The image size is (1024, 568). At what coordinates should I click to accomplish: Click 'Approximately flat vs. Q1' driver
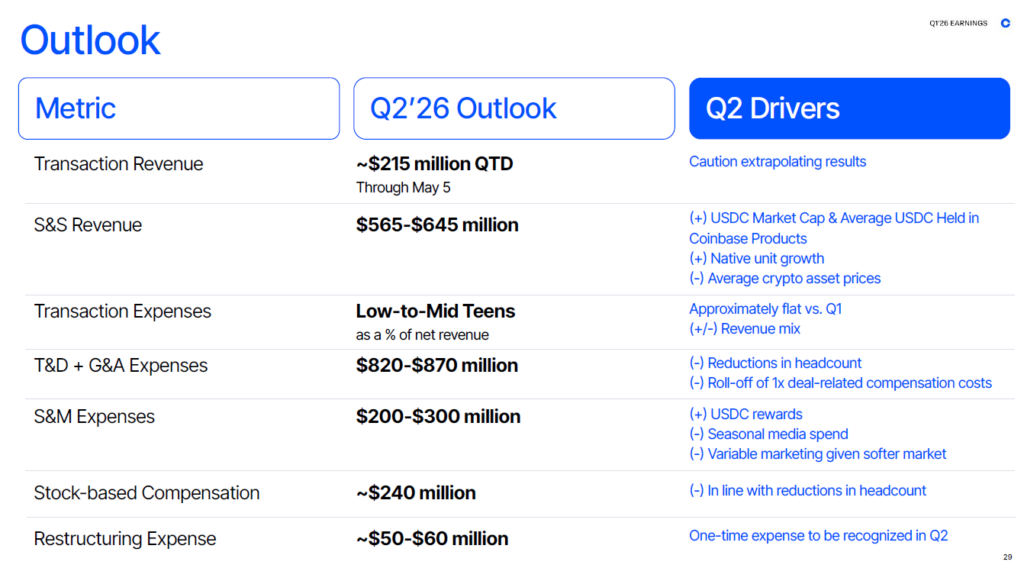click(x=765, y=309)
